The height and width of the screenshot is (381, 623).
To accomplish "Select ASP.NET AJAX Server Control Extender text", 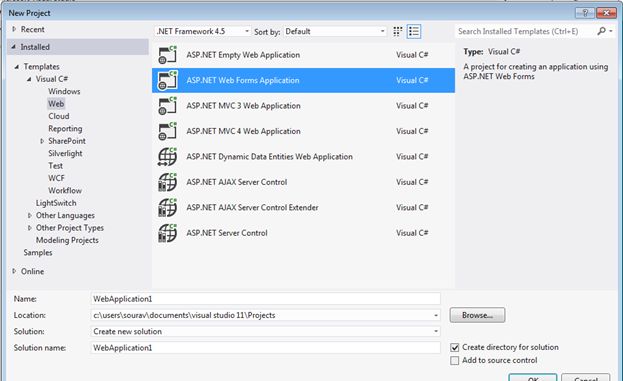I will coord(252,207).
